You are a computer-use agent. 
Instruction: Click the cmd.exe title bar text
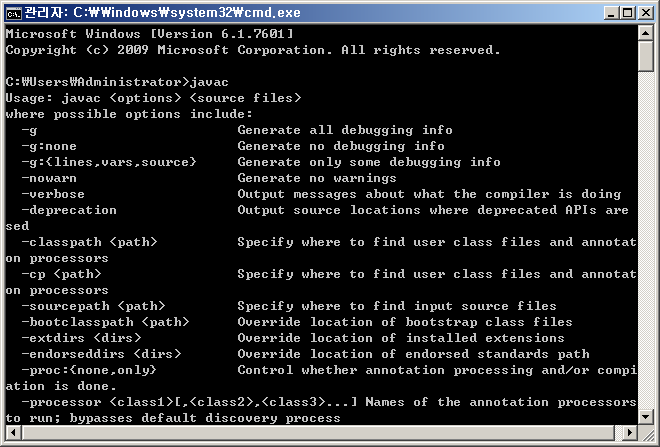pyautogui.click(x=162, y=13)
